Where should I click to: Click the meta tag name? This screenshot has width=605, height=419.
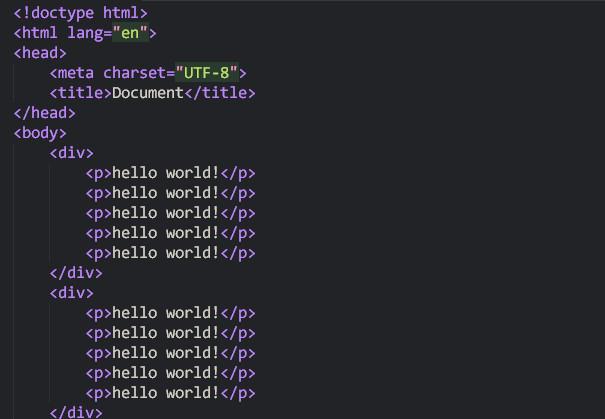[76, 73]
